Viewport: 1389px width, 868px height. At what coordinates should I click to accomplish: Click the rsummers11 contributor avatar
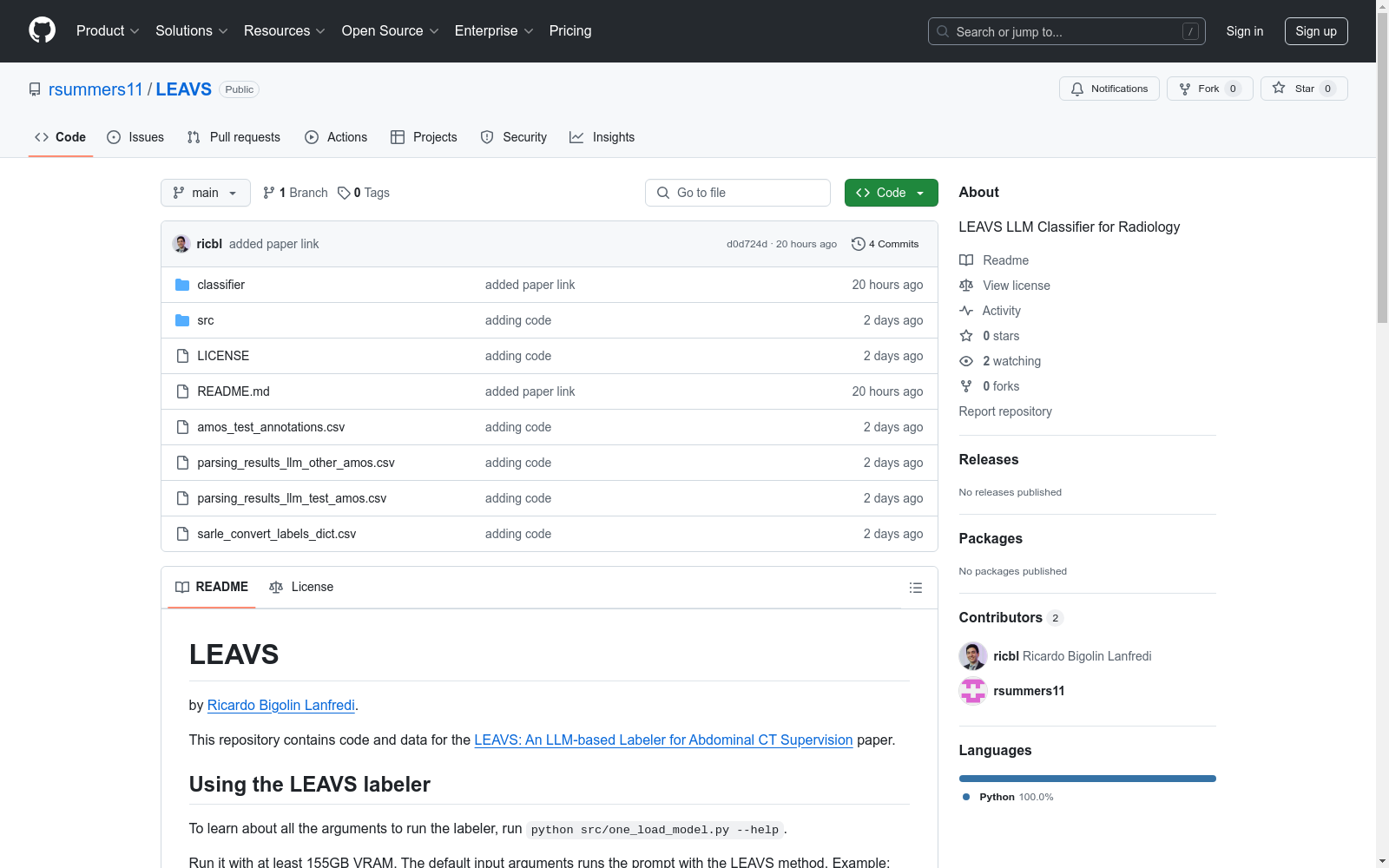point(972,691)
